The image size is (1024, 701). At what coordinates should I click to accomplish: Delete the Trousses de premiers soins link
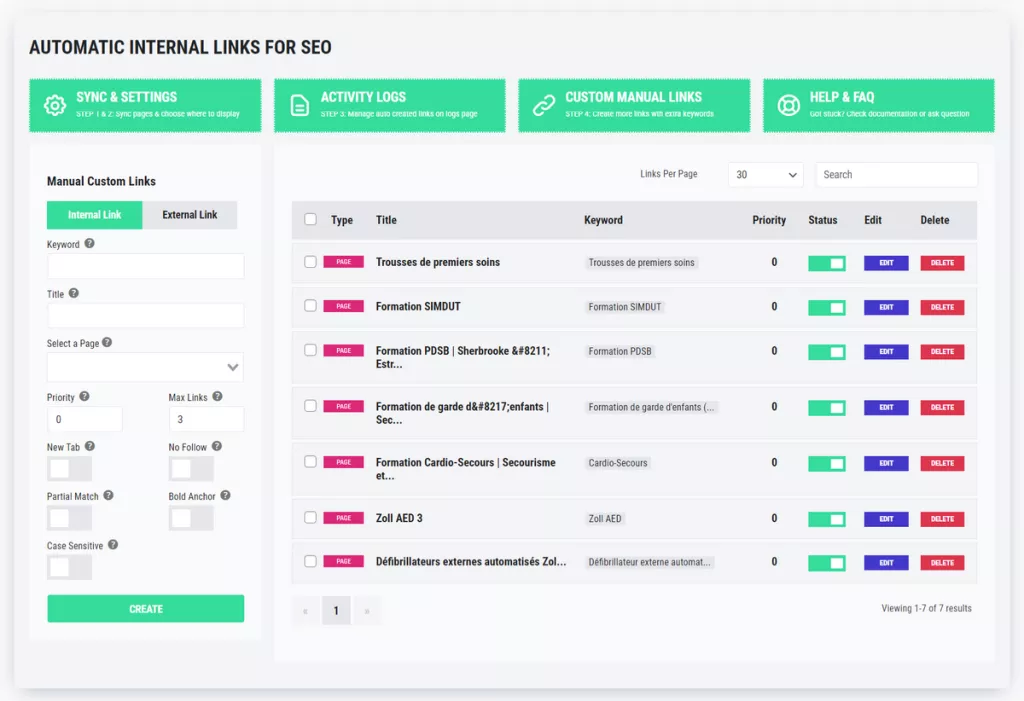(942, 263)
